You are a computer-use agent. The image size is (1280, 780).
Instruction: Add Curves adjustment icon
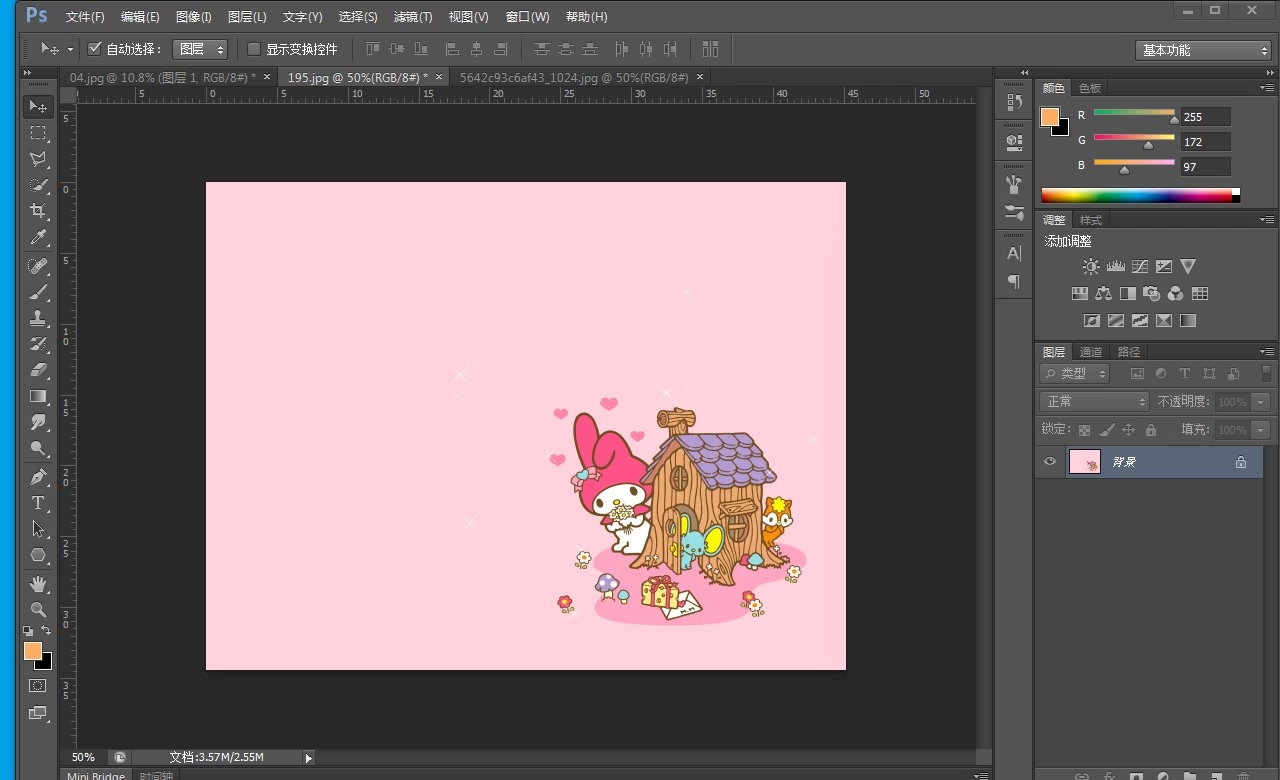tap(1139, 267)
